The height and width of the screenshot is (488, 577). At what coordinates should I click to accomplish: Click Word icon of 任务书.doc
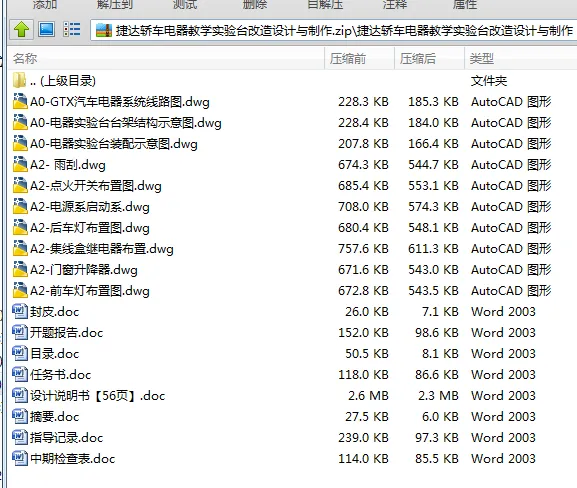click(20, 374)
